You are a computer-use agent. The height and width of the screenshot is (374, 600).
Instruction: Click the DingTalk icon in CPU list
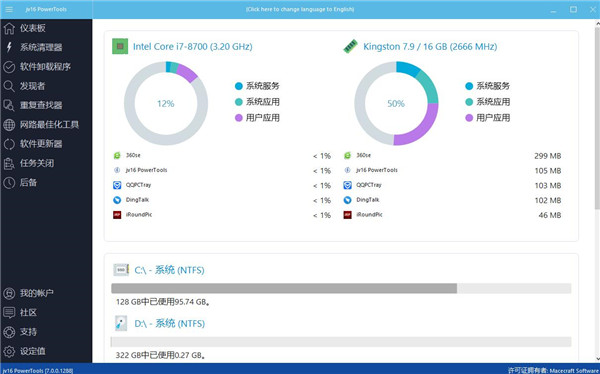click(x=117, y=200)
